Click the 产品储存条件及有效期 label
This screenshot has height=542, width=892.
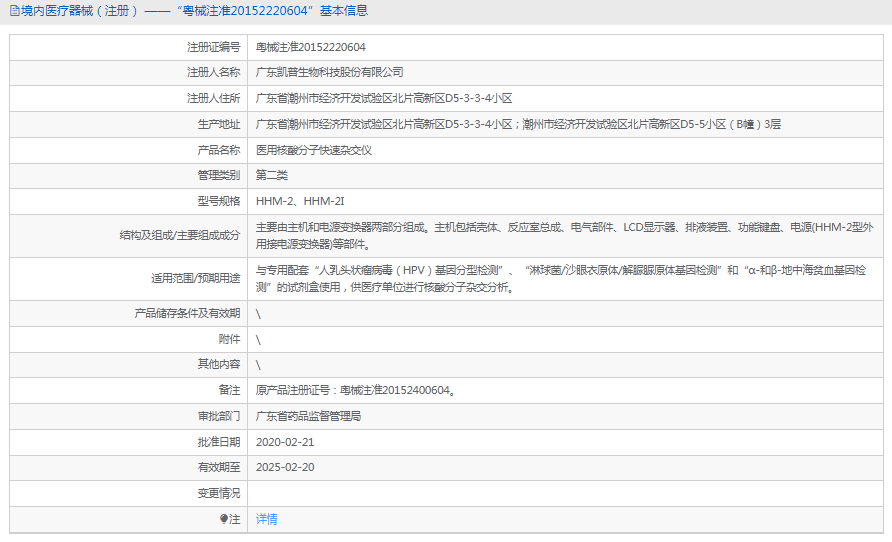pos(187,313)
